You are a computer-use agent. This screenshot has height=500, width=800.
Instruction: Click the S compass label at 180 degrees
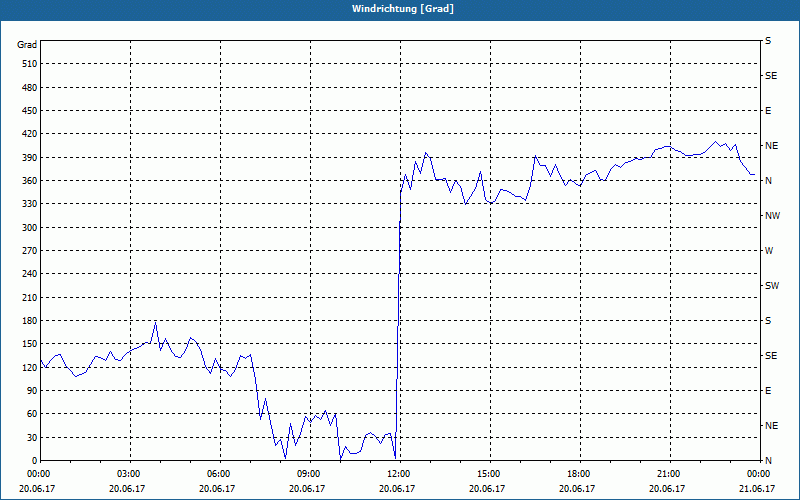pyautogui.click(x=768, y=321)
